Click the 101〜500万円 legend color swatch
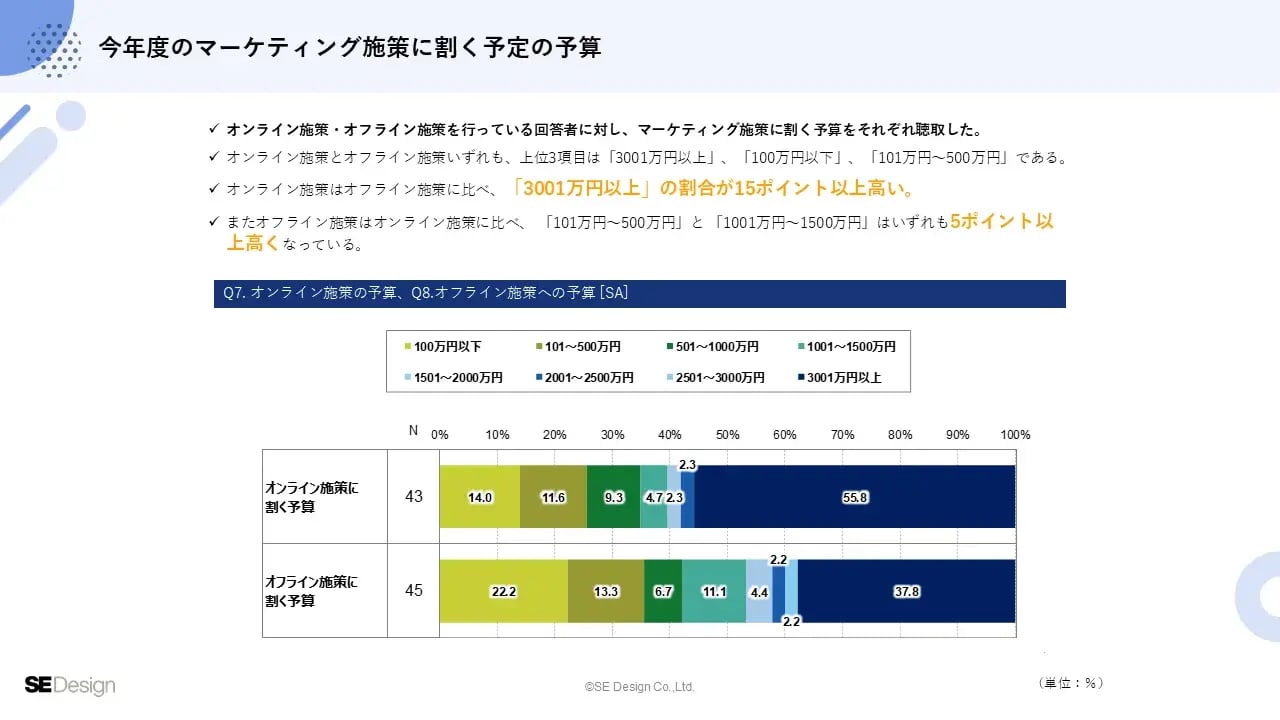Viewport: 1280px width, 720px height. click(x=538, y=347)
